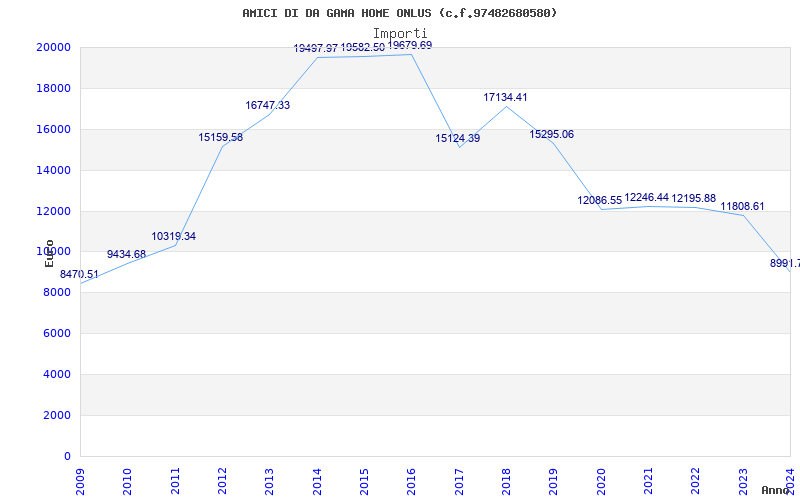The image size is (800, 500).
Task: Click the data label 12195.88
Action: tap(694, 198)
